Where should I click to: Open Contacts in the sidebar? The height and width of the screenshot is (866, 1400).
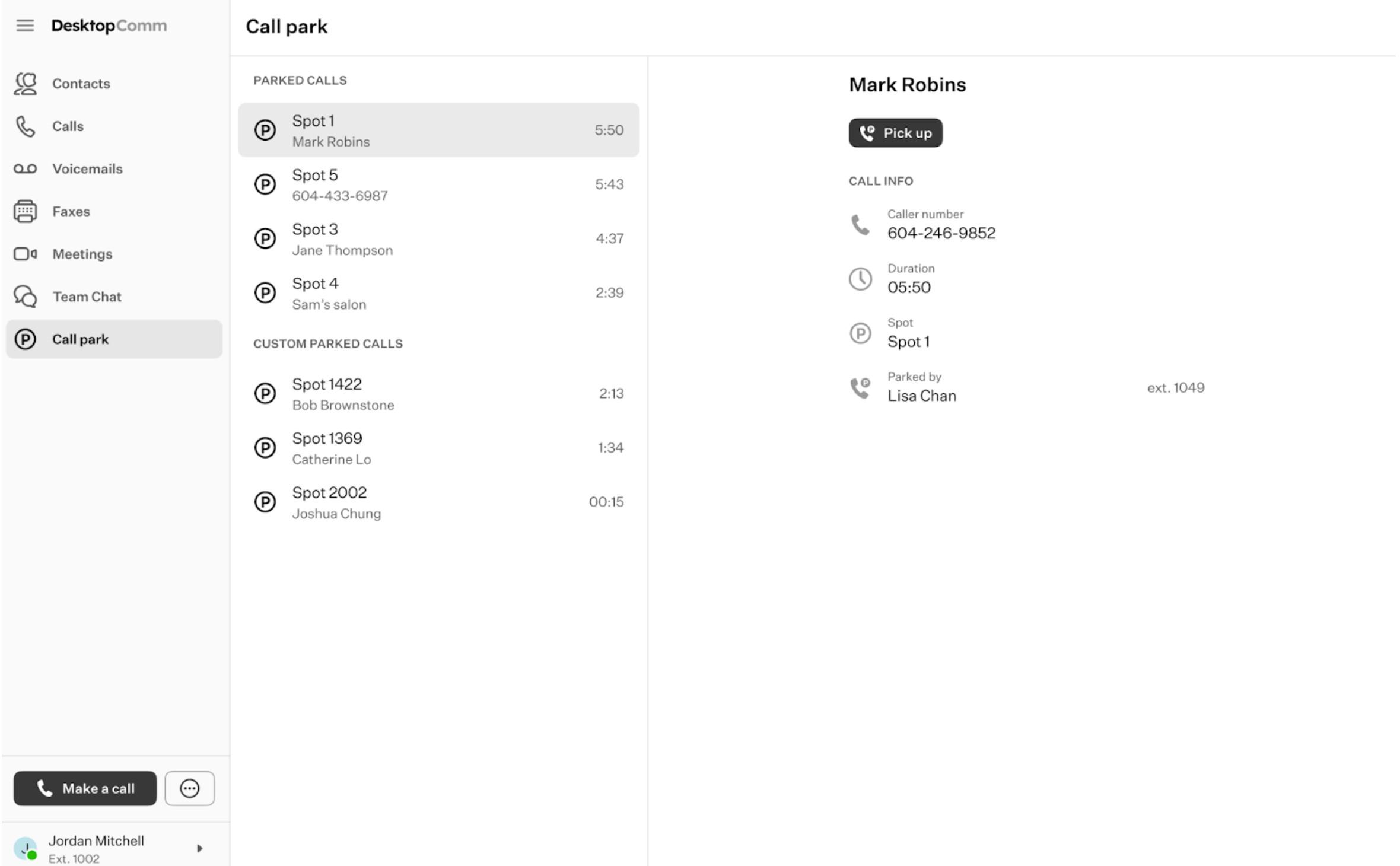pyautogui.click(x=114, y=84)
